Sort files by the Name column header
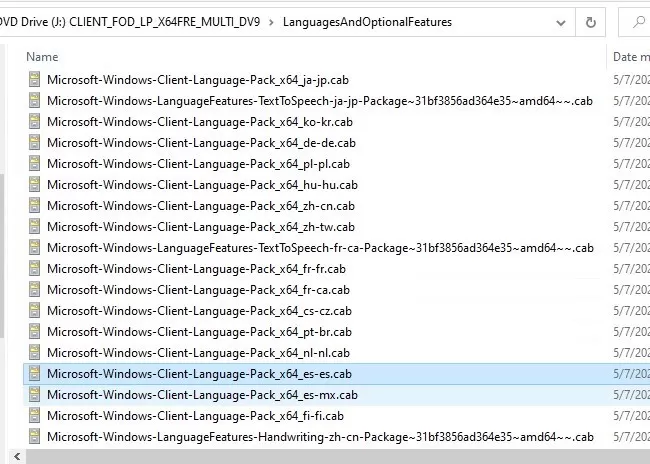 tap(42, 57)
